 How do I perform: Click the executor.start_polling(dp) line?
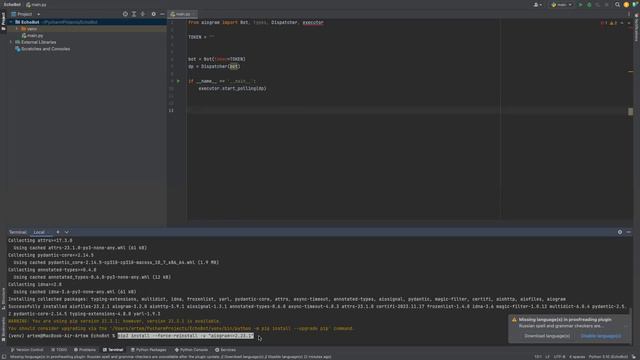(232, 89)
